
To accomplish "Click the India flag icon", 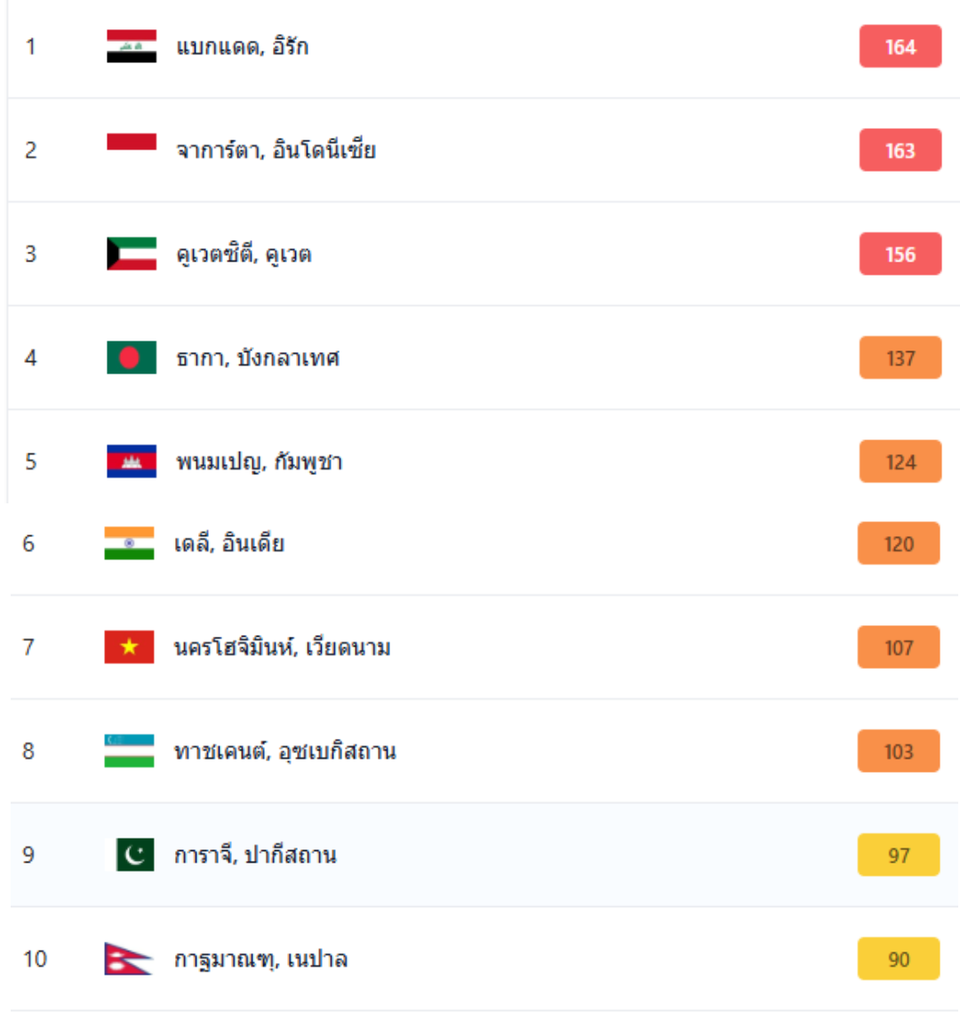I will tap(129, 544).
